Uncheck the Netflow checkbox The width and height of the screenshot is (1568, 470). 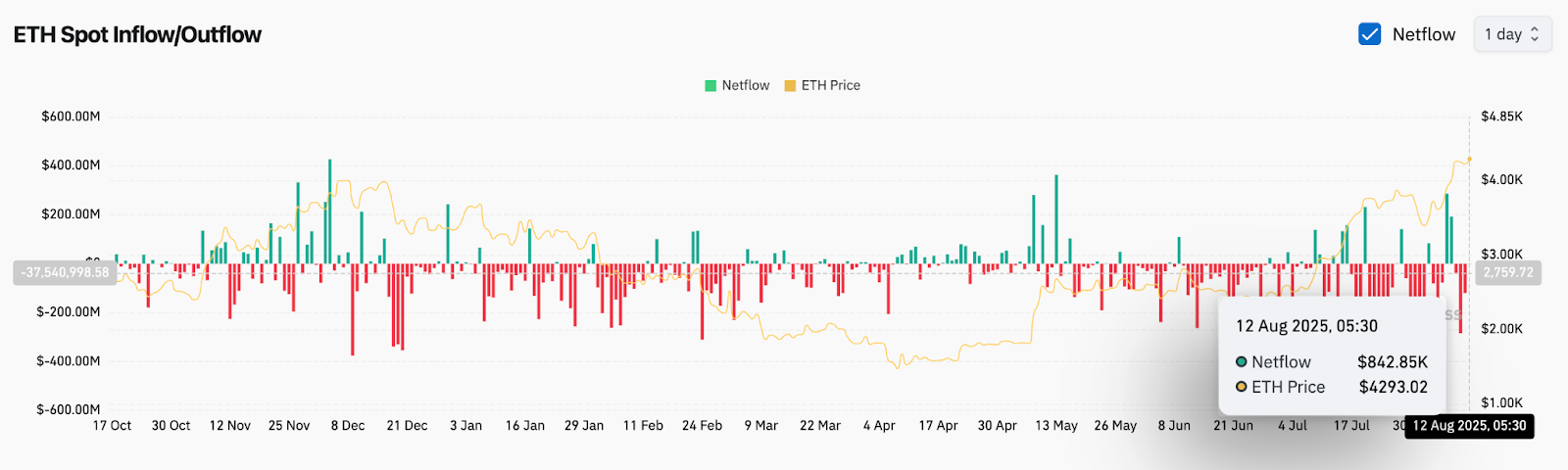(x=1369, y=34)
